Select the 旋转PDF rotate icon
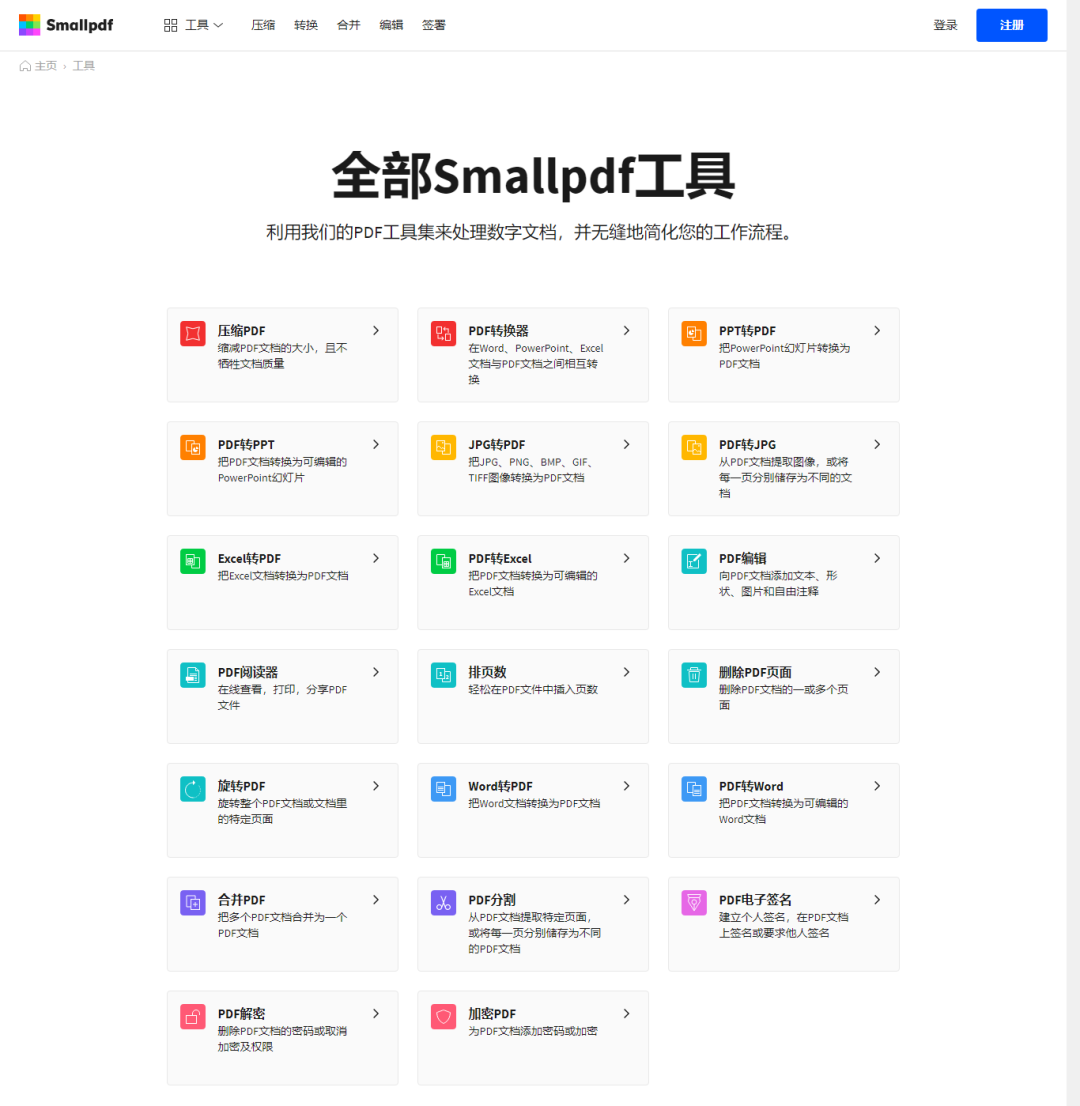The width and height of the screenshot is (1080, 1106). (x=192, y=789)
